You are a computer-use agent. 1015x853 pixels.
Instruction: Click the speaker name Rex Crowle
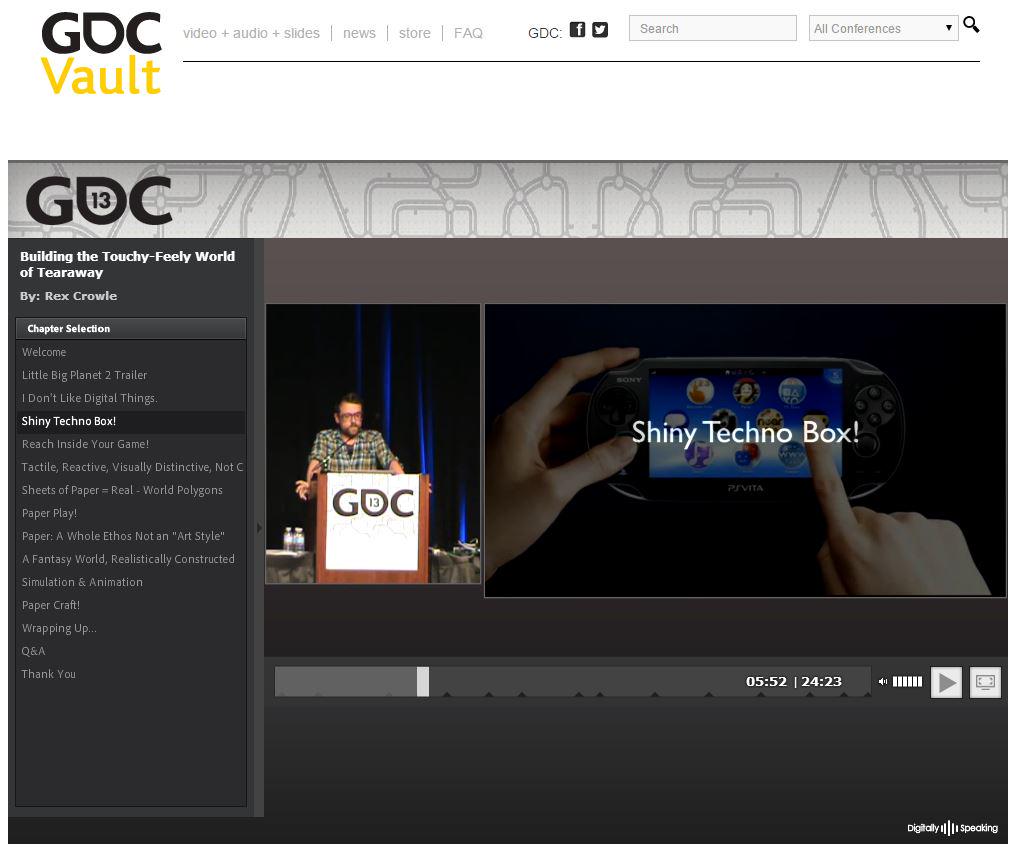pos(81,296)
